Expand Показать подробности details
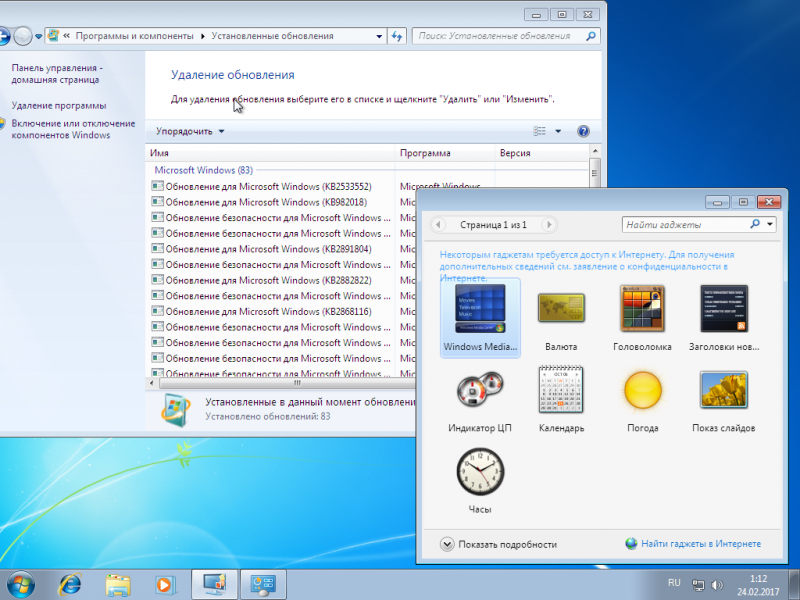This screenshot has height=600, width=800. point(498,544)
